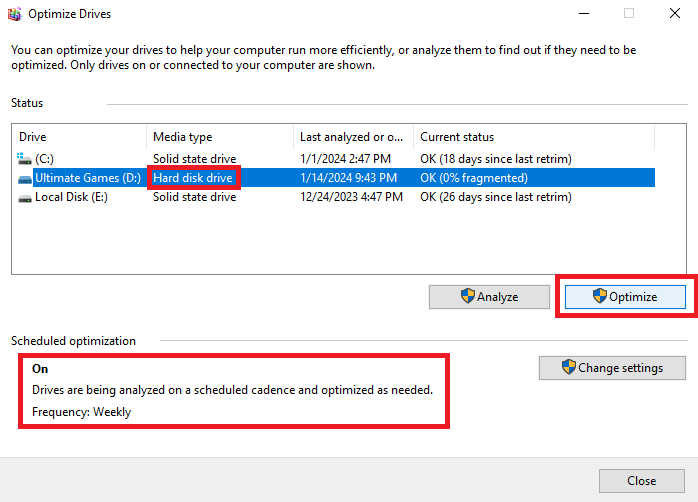The width and height of the screenshot is (698, 502).
Task: Click the Windows (C:) drive icon
Action: [x=25, y=158]
